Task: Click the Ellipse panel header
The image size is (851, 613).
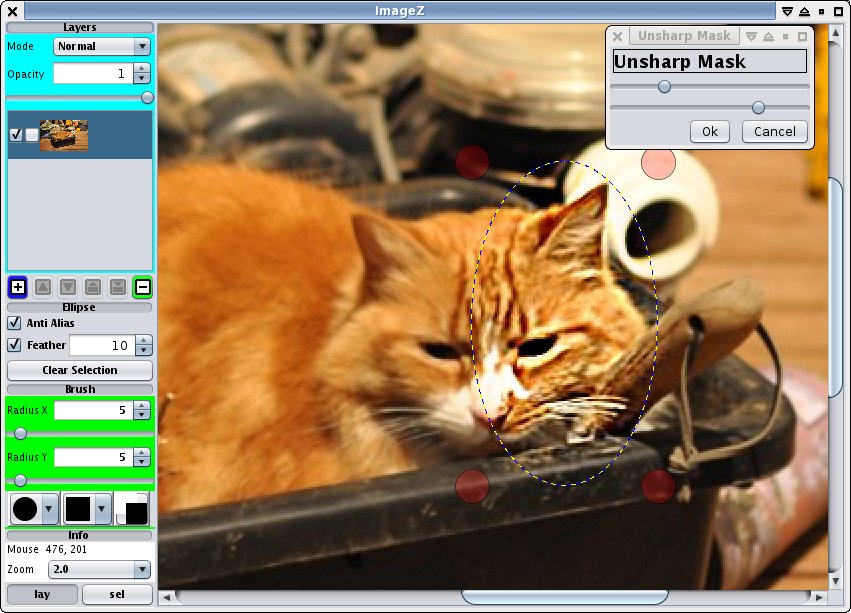Action: (x=79, y=307)
